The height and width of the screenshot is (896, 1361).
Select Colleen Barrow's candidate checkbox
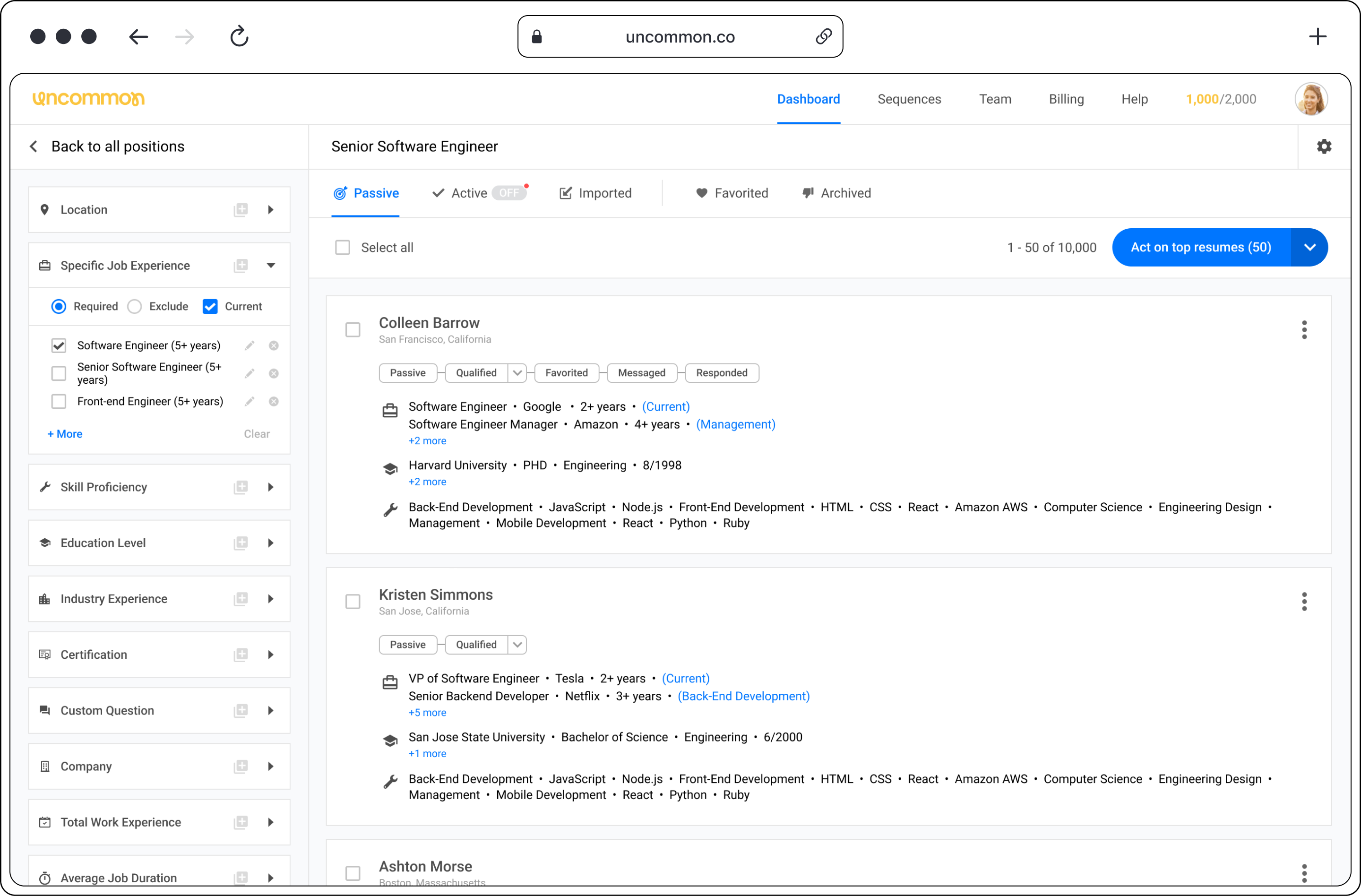(353, 330)
